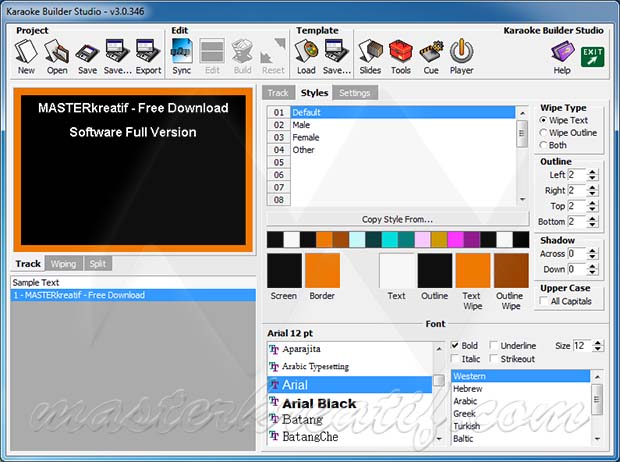Viewport: 620px width, 462px height.
Task: Pick the Screen color swatch
Action: coord(284,271)
